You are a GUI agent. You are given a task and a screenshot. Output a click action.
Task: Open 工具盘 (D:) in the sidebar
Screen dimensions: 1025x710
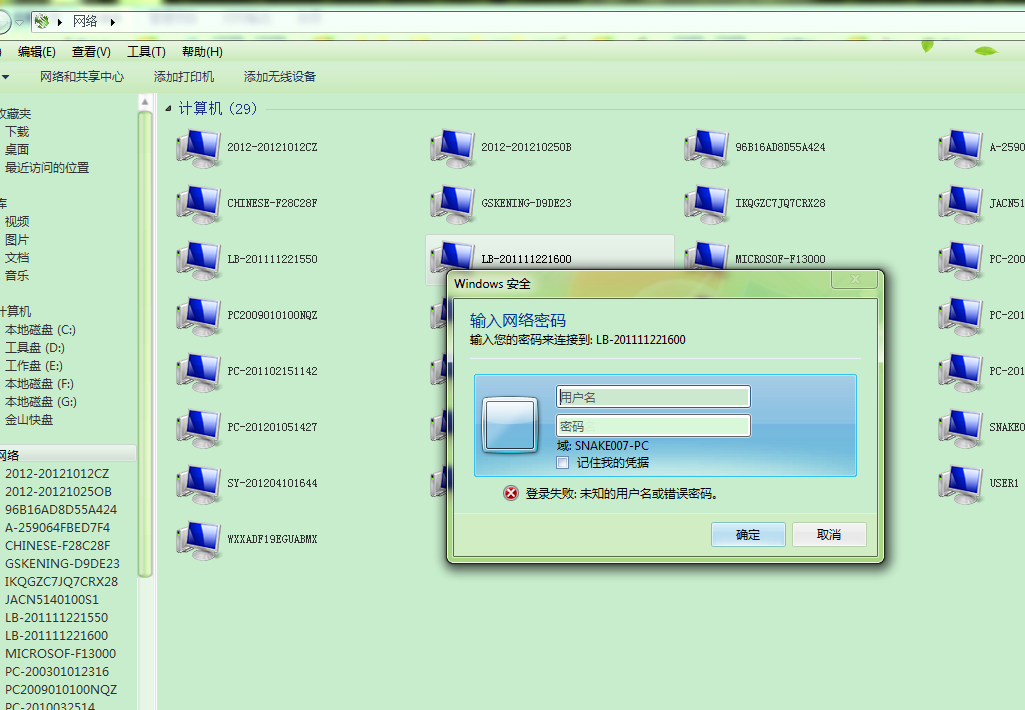click(35, 348)
